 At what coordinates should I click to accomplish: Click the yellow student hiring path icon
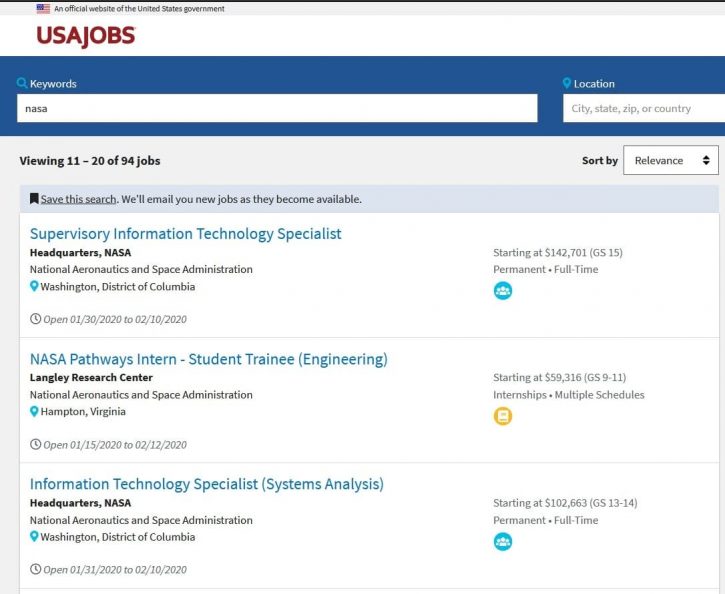coord(502,416)
